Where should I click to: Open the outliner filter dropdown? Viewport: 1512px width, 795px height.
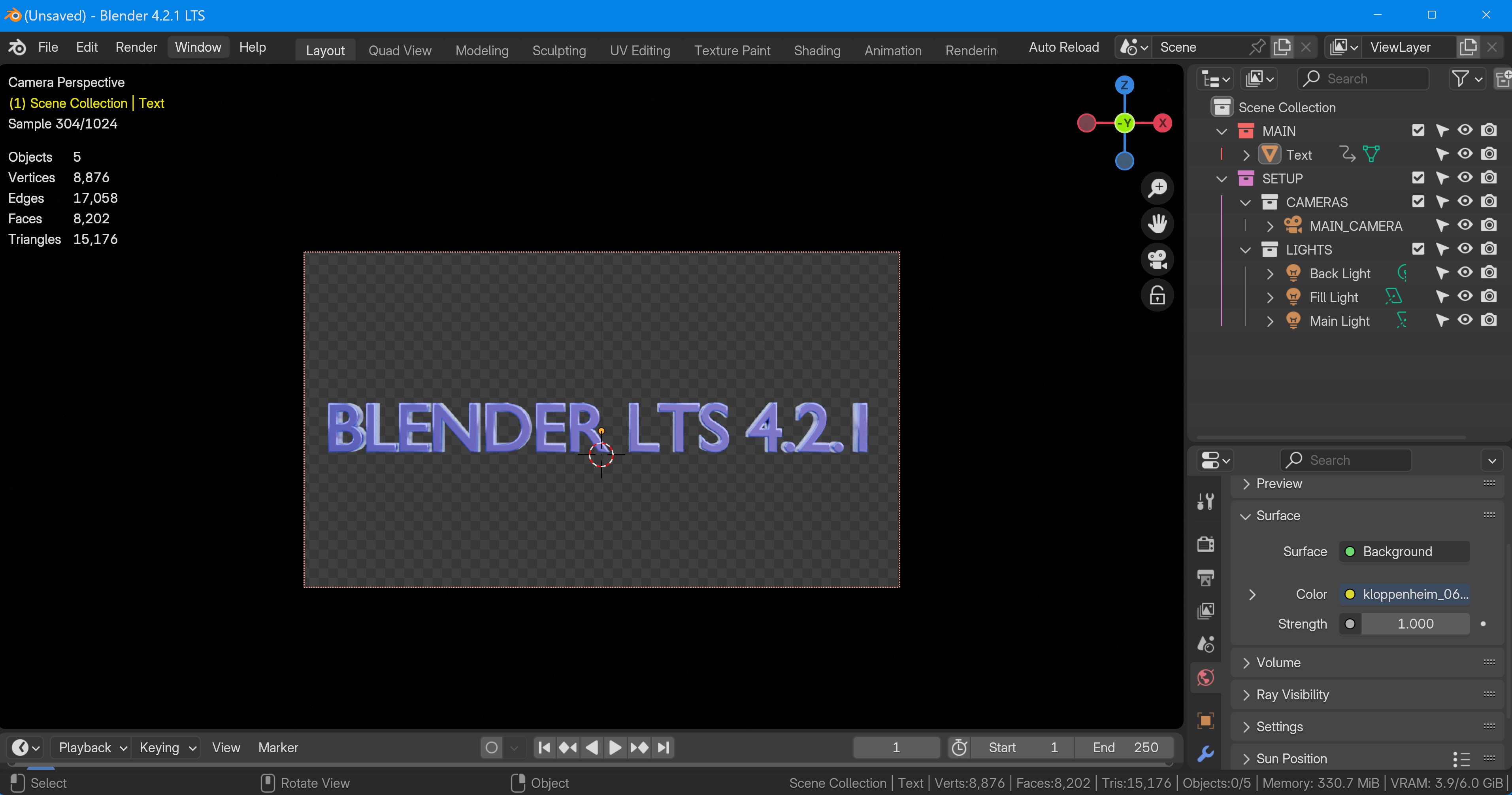coord(1467,79)
